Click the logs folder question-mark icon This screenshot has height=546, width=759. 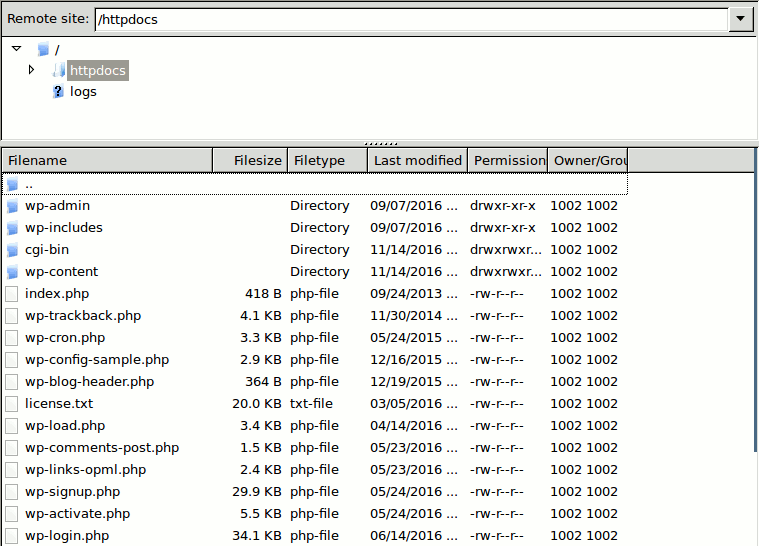pos(58,92)
